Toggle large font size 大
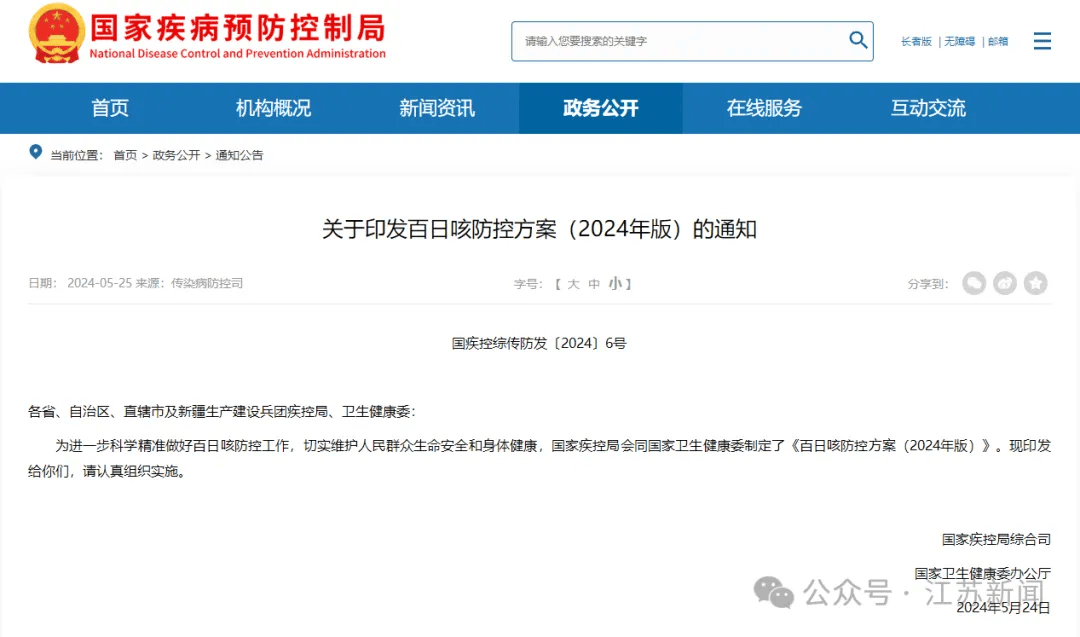The width and height of the screenshot is (1080, 637). point(574,284)
